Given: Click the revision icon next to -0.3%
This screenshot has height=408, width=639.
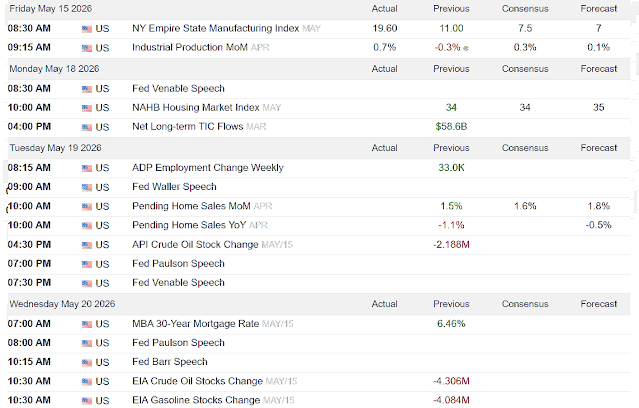Looking at the screenshot, I should pos(466,48).
